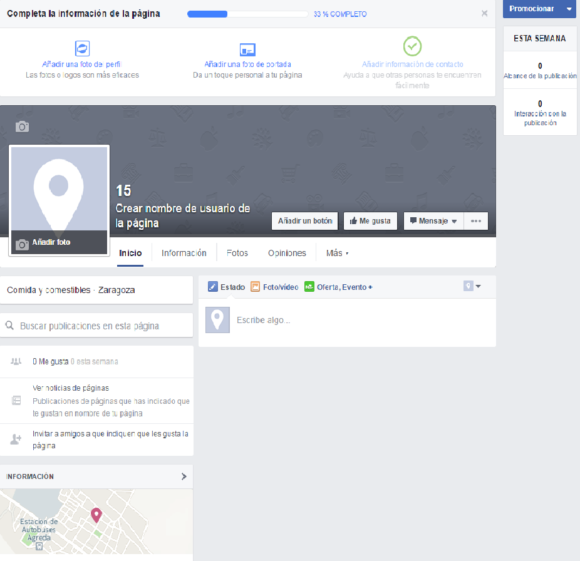This screenshot has width=580, height=561.
Task: Select the Oferta, Evento composer option
Action: pyautogui.click(x=338, y=287)
